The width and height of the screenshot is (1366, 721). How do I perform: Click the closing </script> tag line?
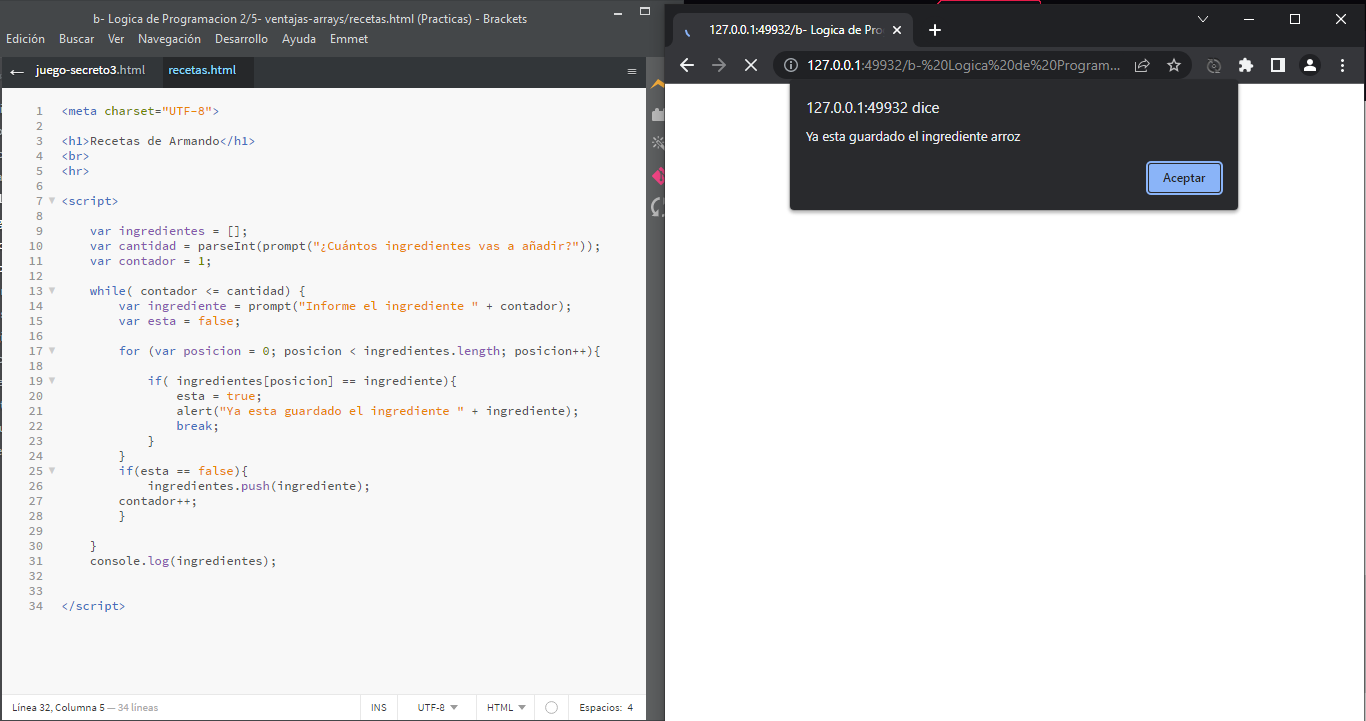pos(93,606)
